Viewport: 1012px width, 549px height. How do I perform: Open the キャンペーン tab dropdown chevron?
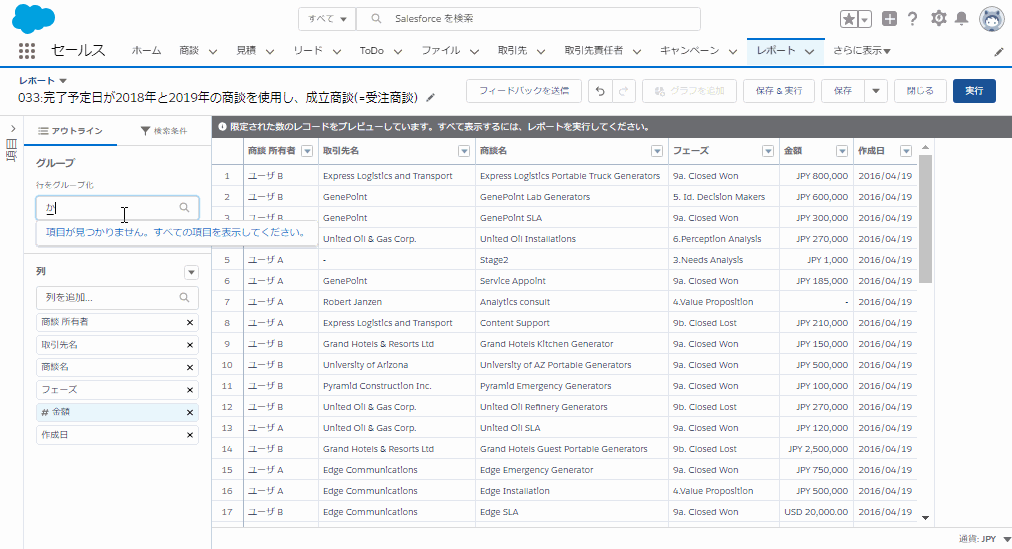[733, 51]
